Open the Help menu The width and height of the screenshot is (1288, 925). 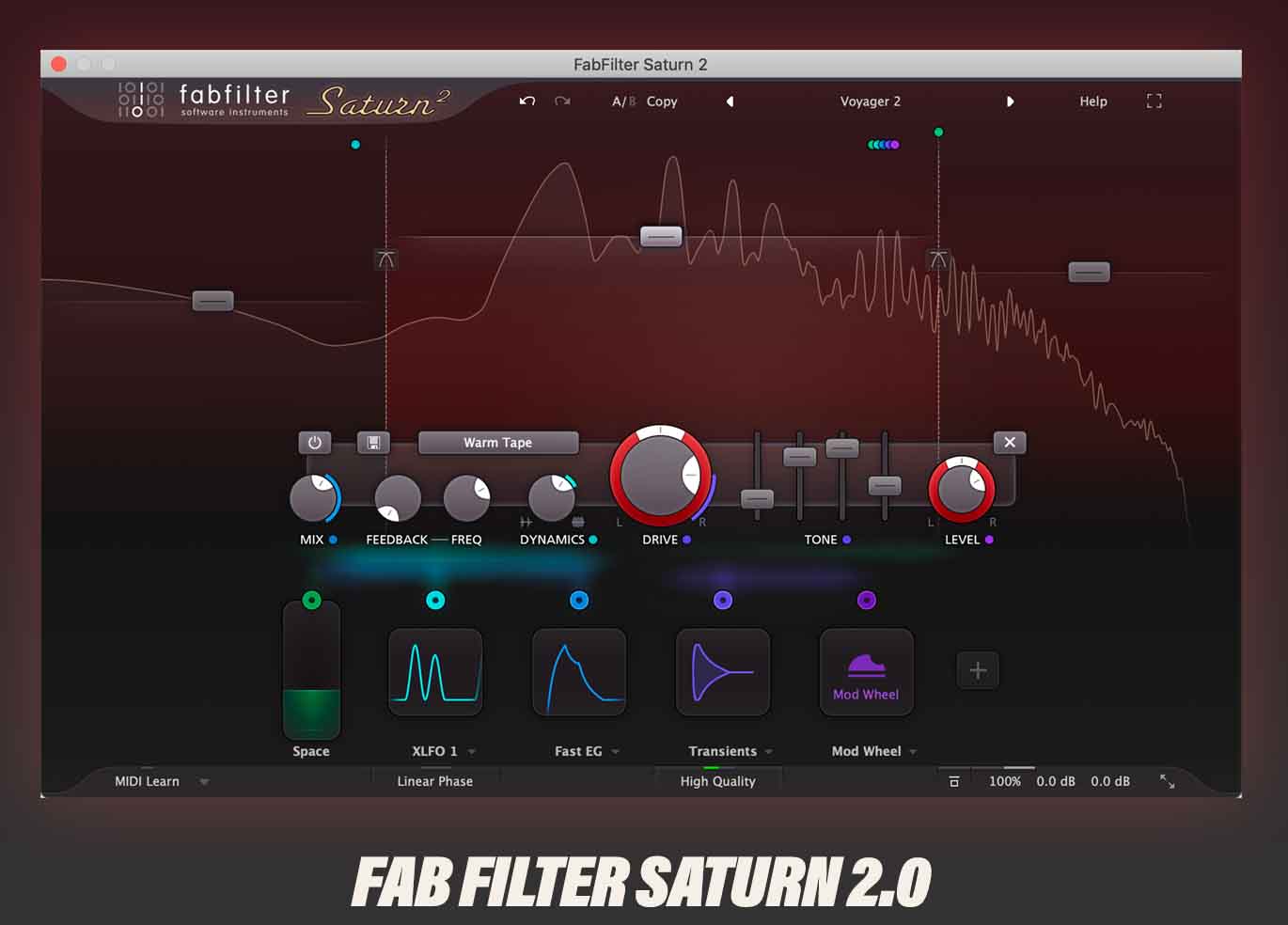pos(1093,102)
